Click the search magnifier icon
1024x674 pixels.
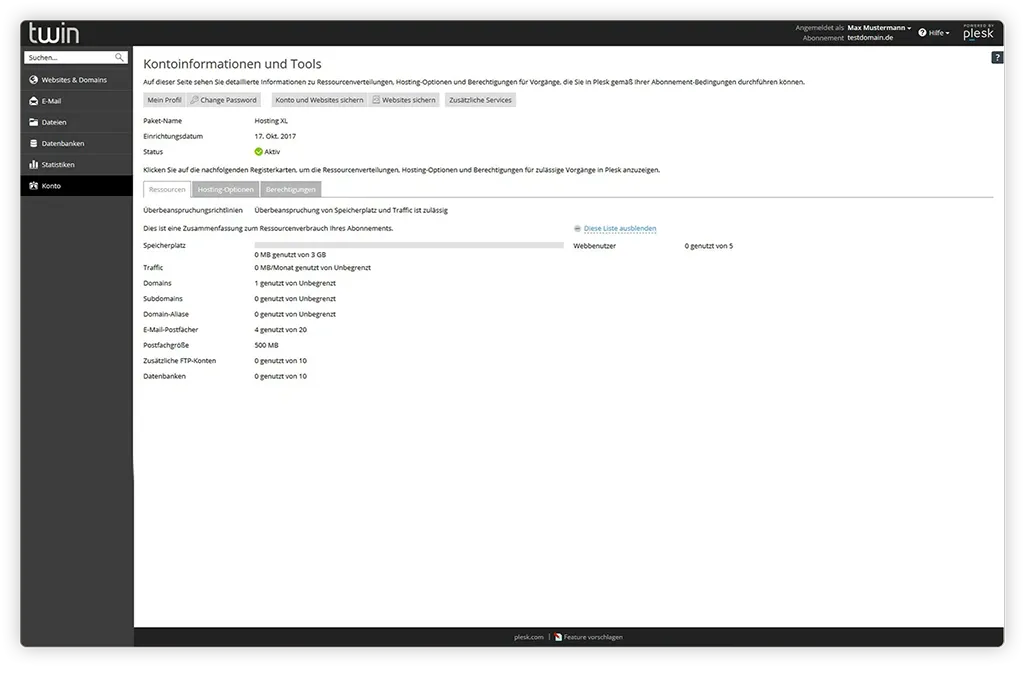[120, 58]
